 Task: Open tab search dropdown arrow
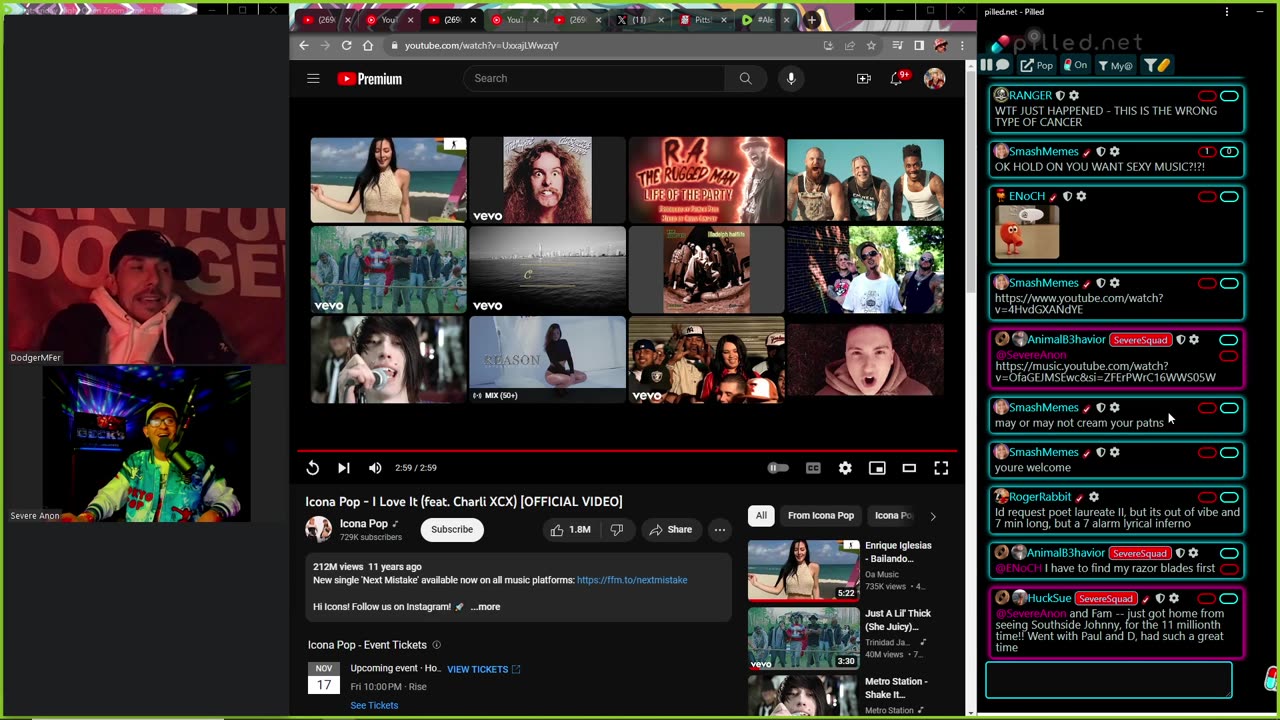868,10
